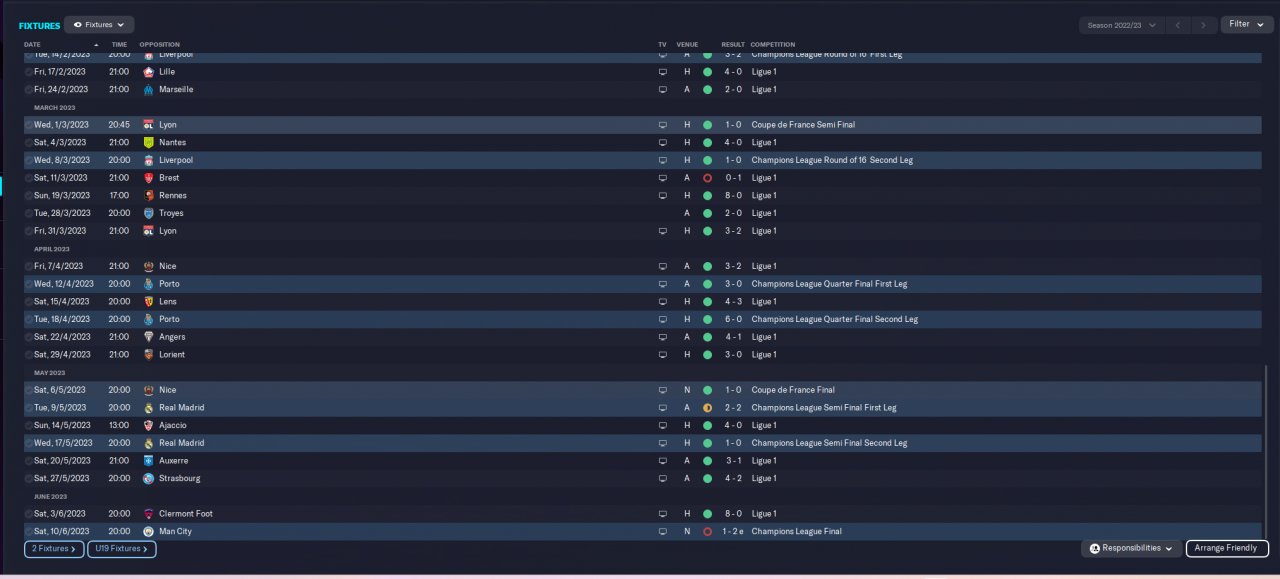Click the Angers club badge
This screenshot has width=1280, height=579.
[149, 337]
